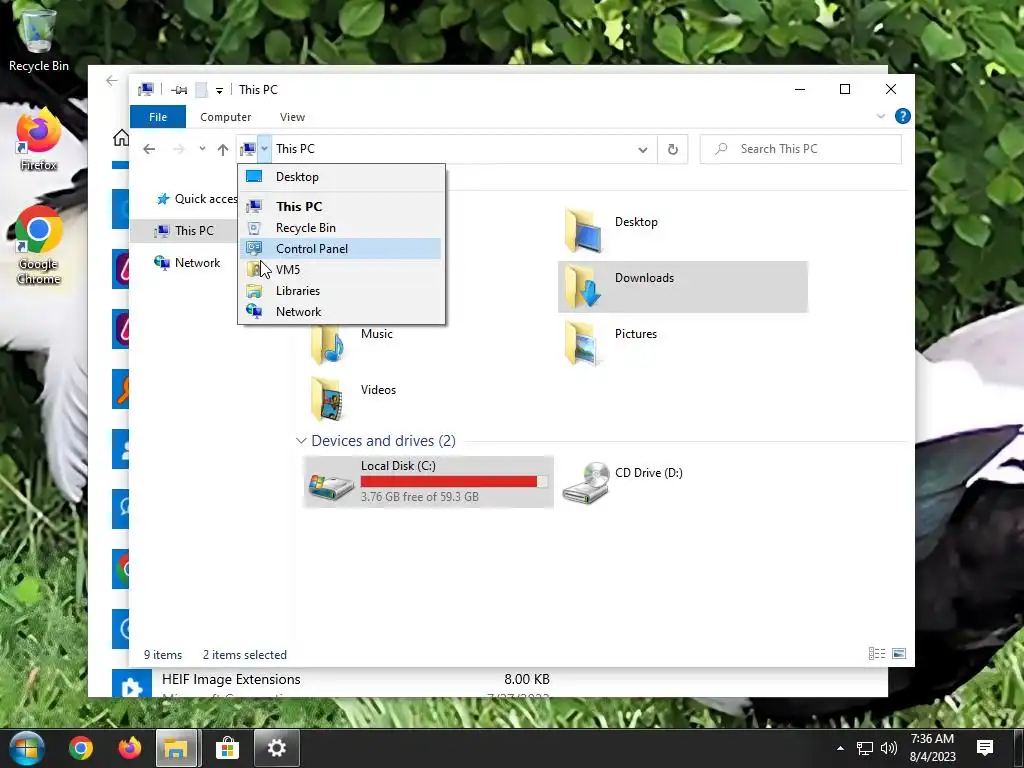This screenshot has width=1024, height=768.
Task: Select HEIF Image Extensions in Settings
Action: click(231, 679)
